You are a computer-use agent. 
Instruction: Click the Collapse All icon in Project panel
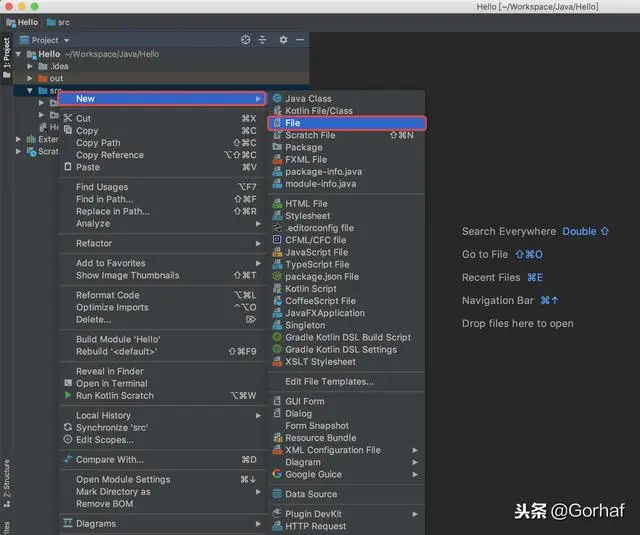point(262,40)
